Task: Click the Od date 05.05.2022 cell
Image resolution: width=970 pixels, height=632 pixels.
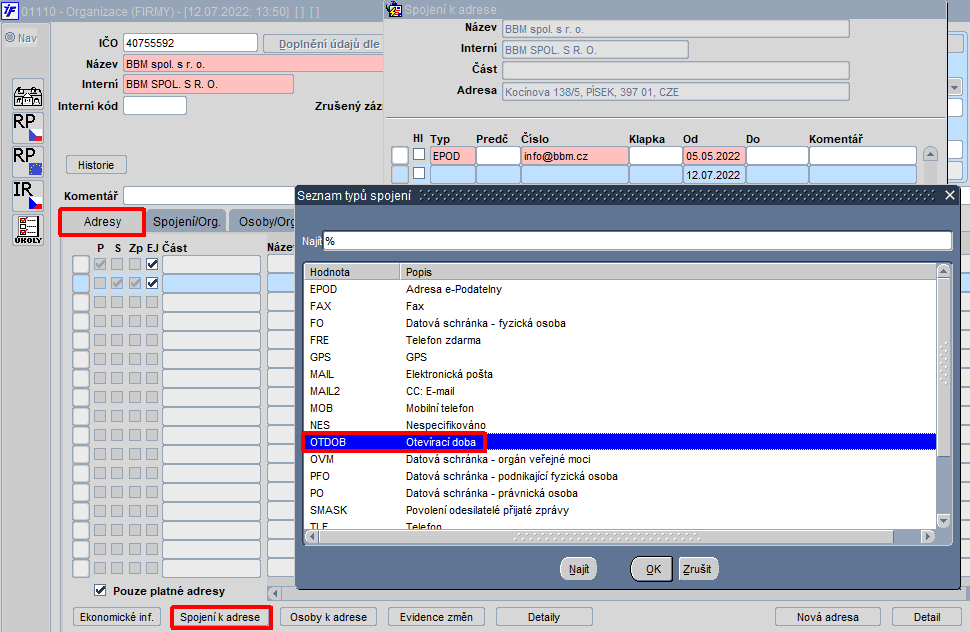Action: click(x=714, y=156)
